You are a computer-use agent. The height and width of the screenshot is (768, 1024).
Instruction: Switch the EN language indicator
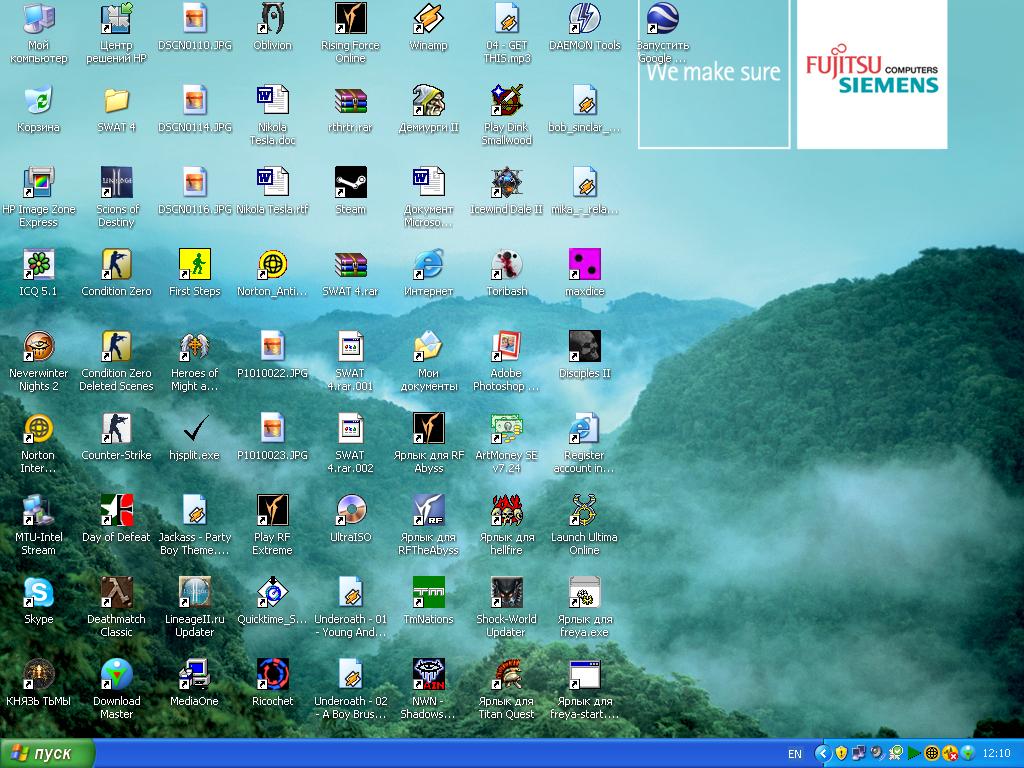(x=794, y=754)
